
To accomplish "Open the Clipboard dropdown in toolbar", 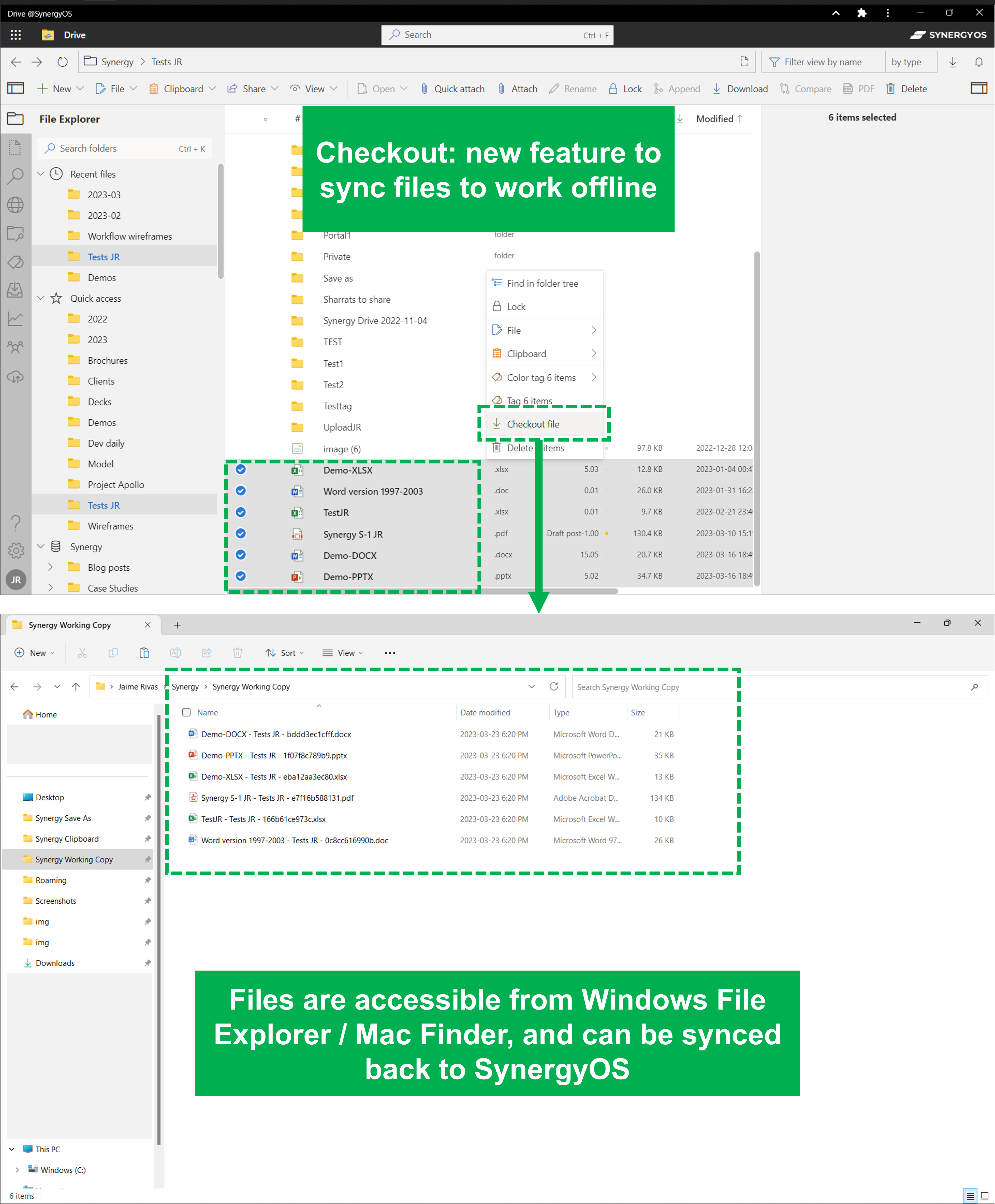I will [182, 89].
